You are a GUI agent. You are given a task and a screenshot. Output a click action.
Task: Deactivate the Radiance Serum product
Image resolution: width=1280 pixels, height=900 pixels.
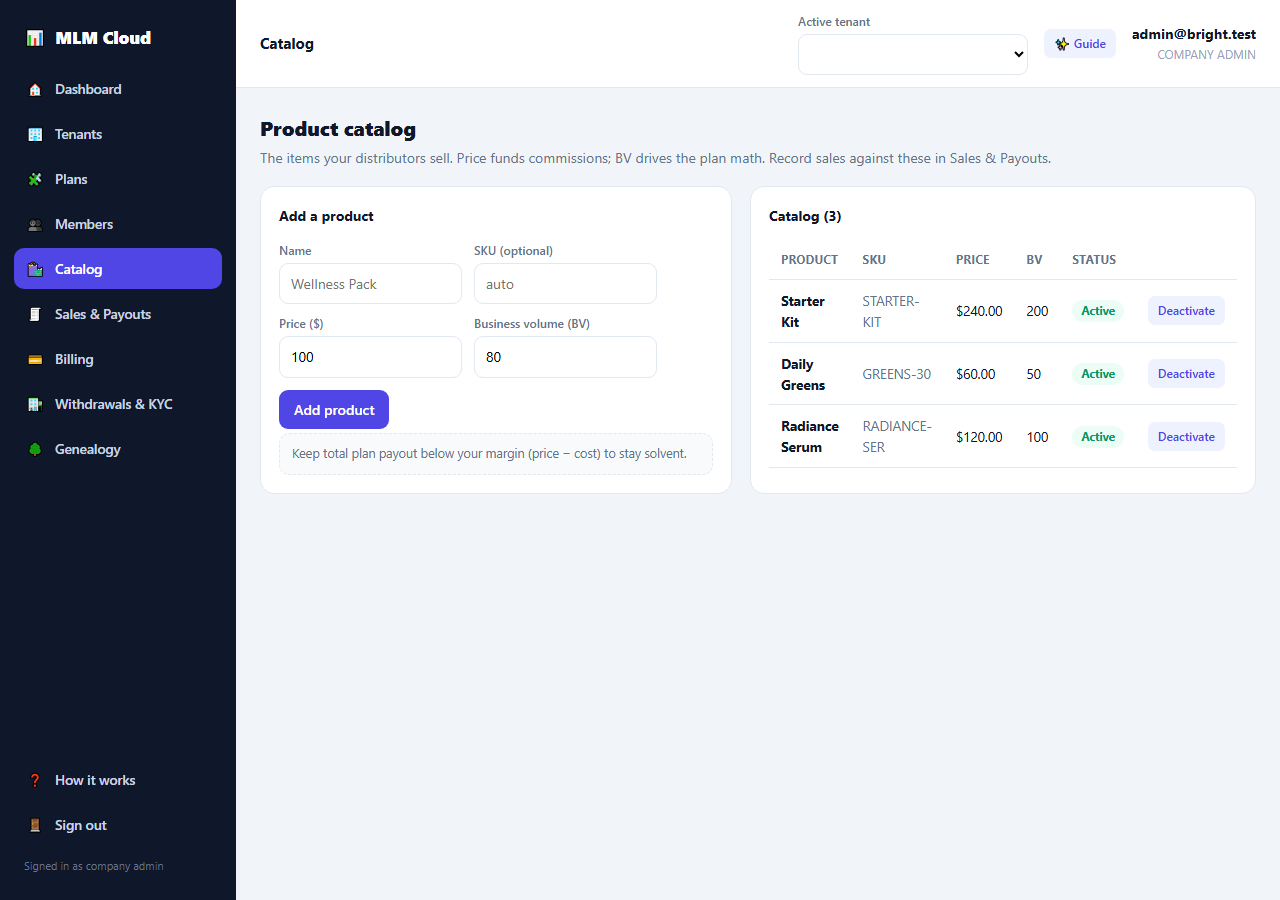click(x=1186, y=437)
